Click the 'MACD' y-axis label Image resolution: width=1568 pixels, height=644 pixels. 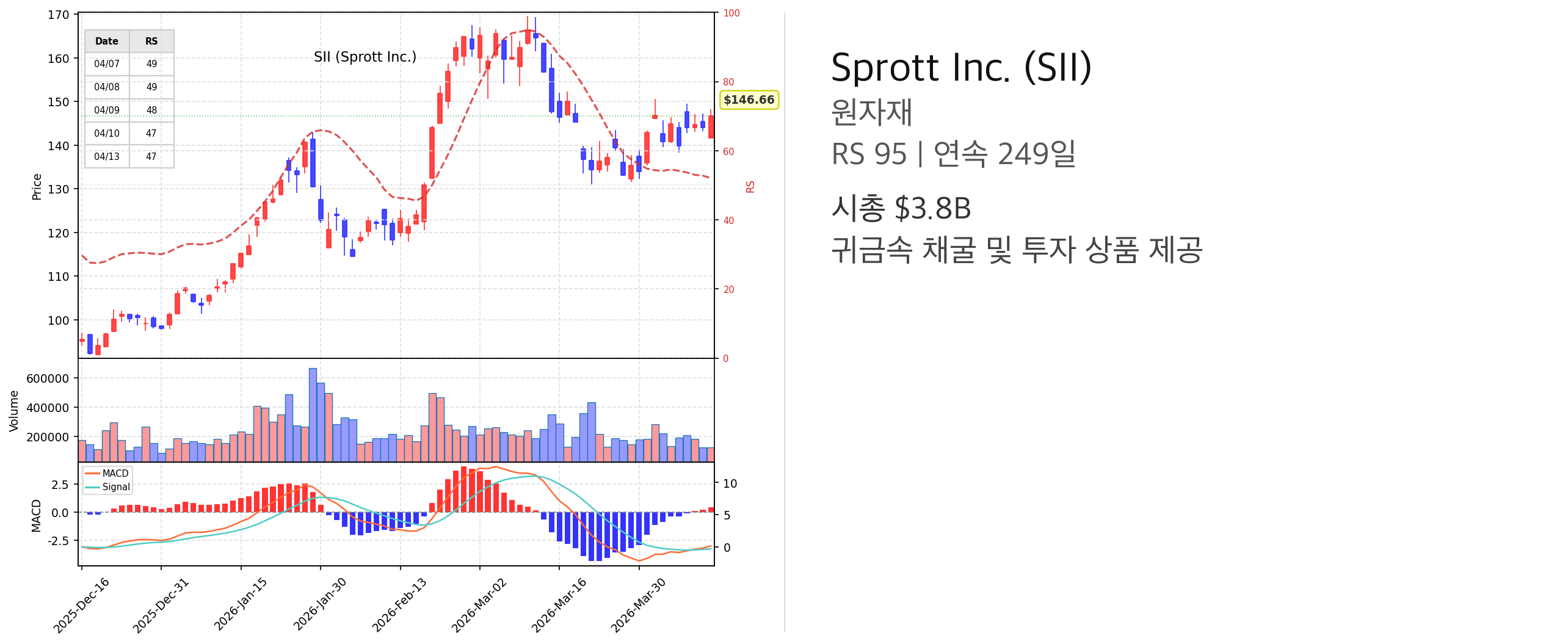[36, 516]
